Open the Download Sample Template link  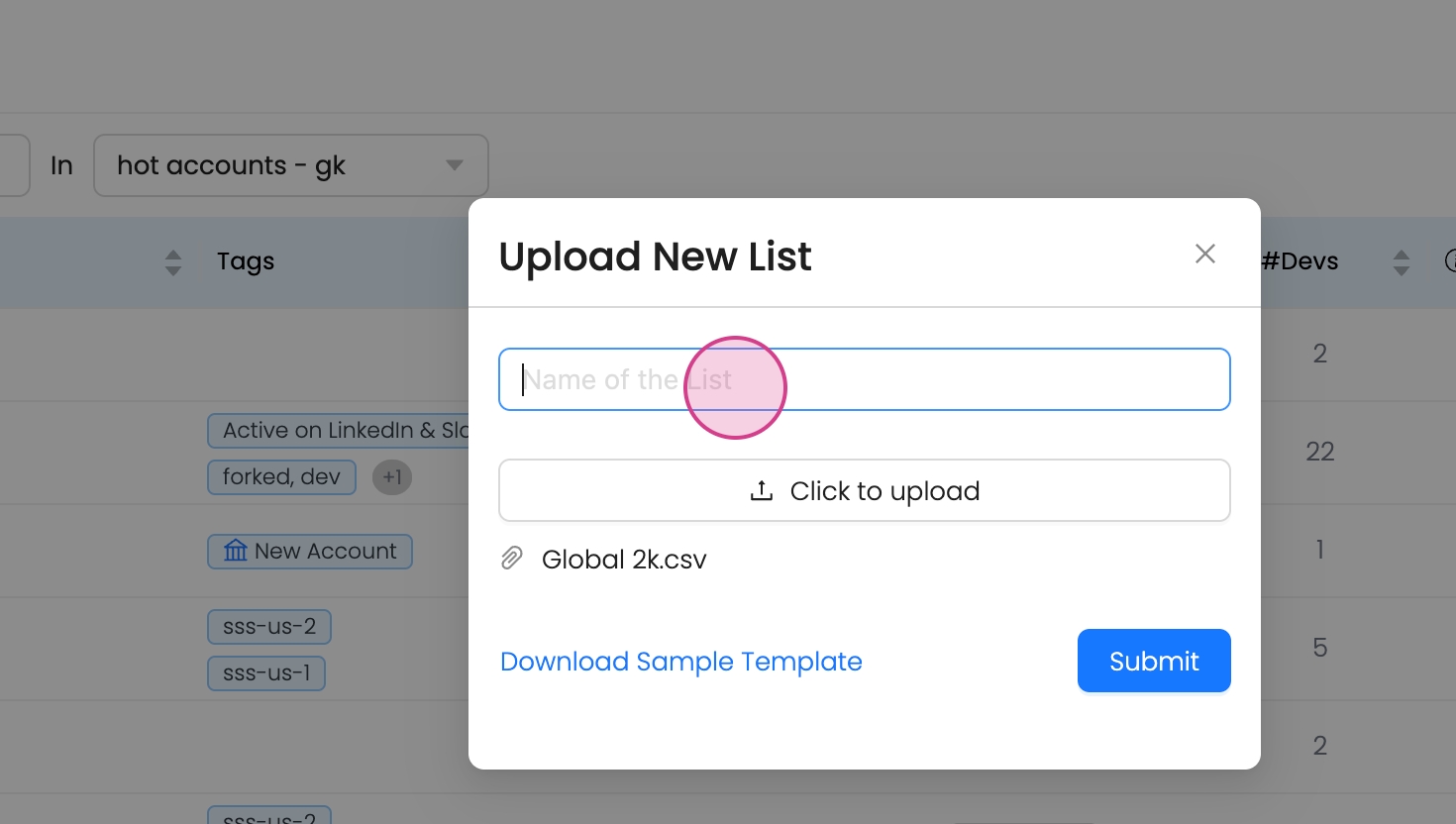[680, 662]
